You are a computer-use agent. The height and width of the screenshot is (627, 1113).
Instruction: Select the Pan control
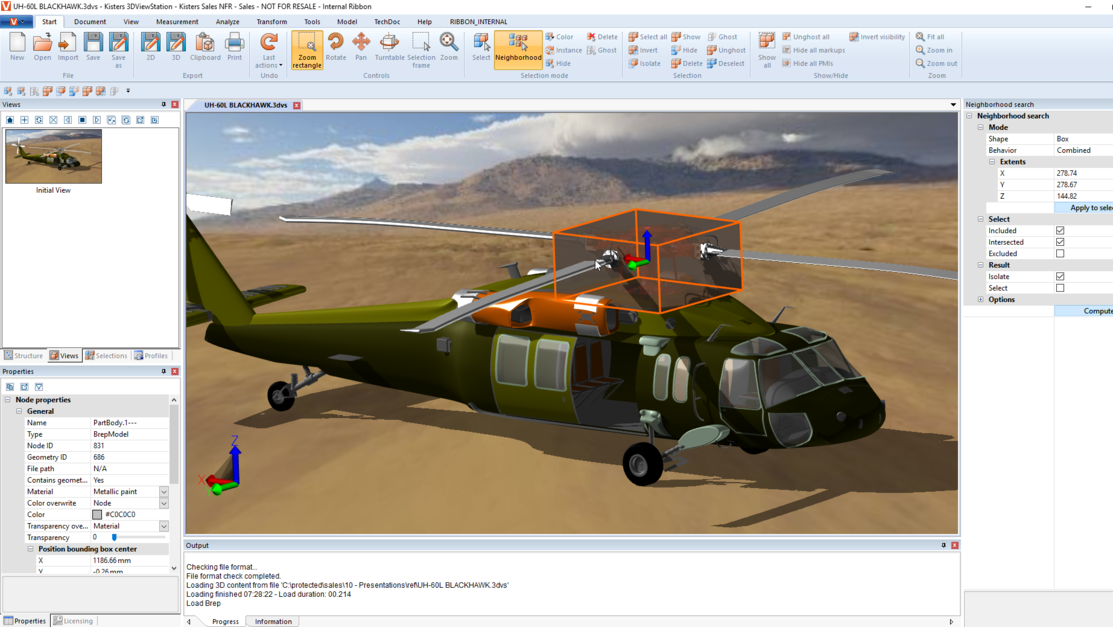click(x=361, y=47)
